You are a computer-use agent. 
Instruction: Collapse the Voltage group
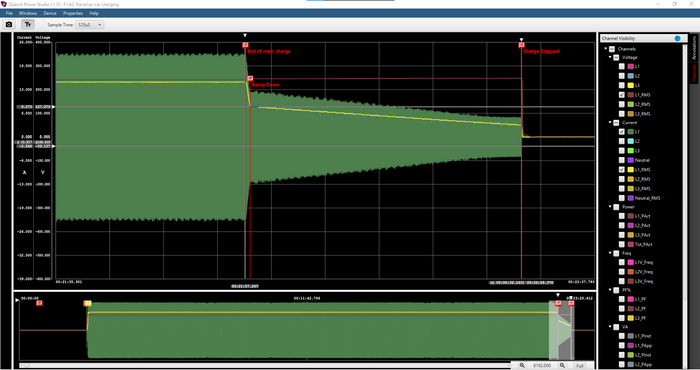(610, 57)
